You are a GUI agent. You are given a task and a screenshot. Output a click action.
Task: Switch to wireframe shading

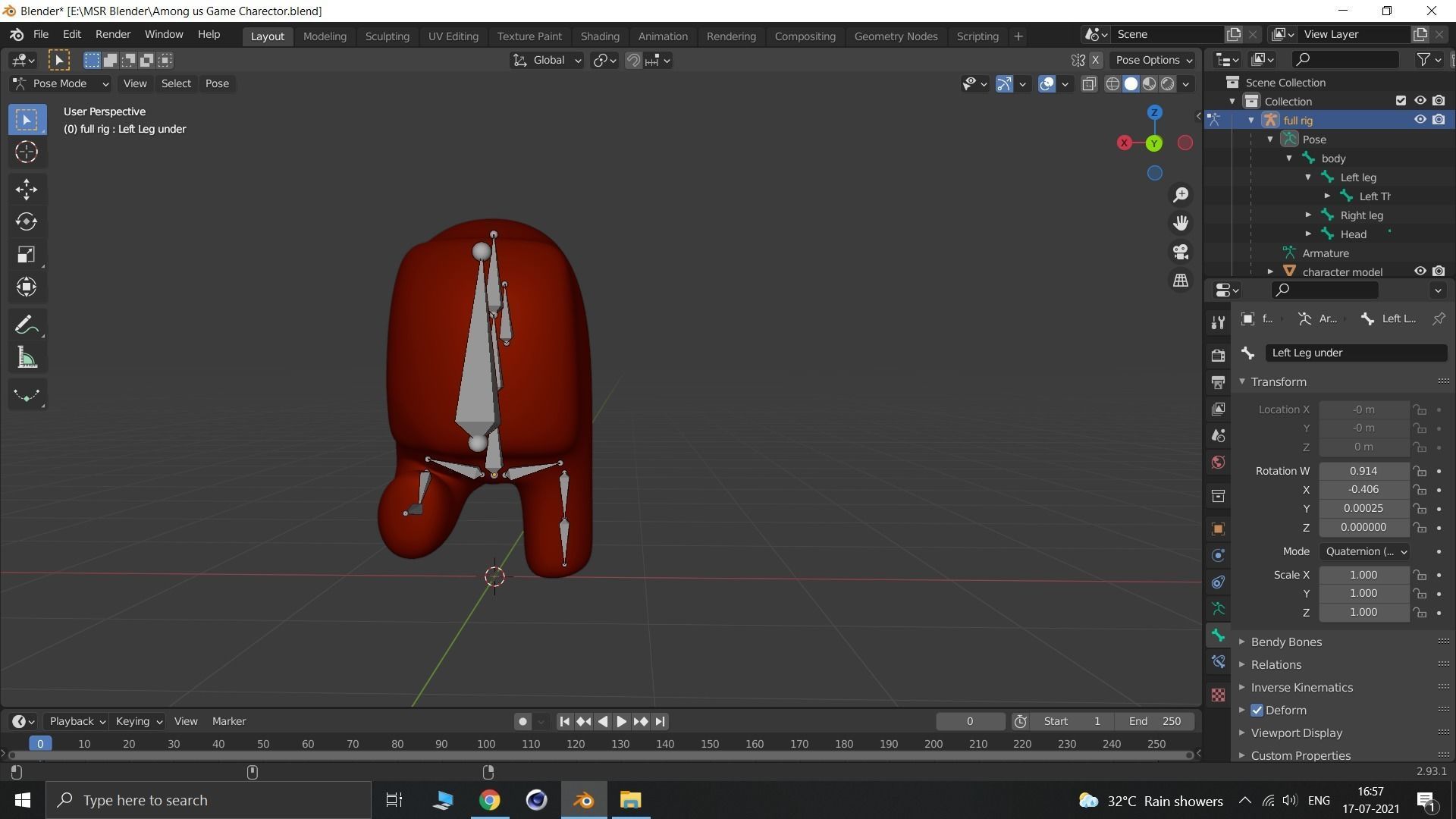[1112, 84]
